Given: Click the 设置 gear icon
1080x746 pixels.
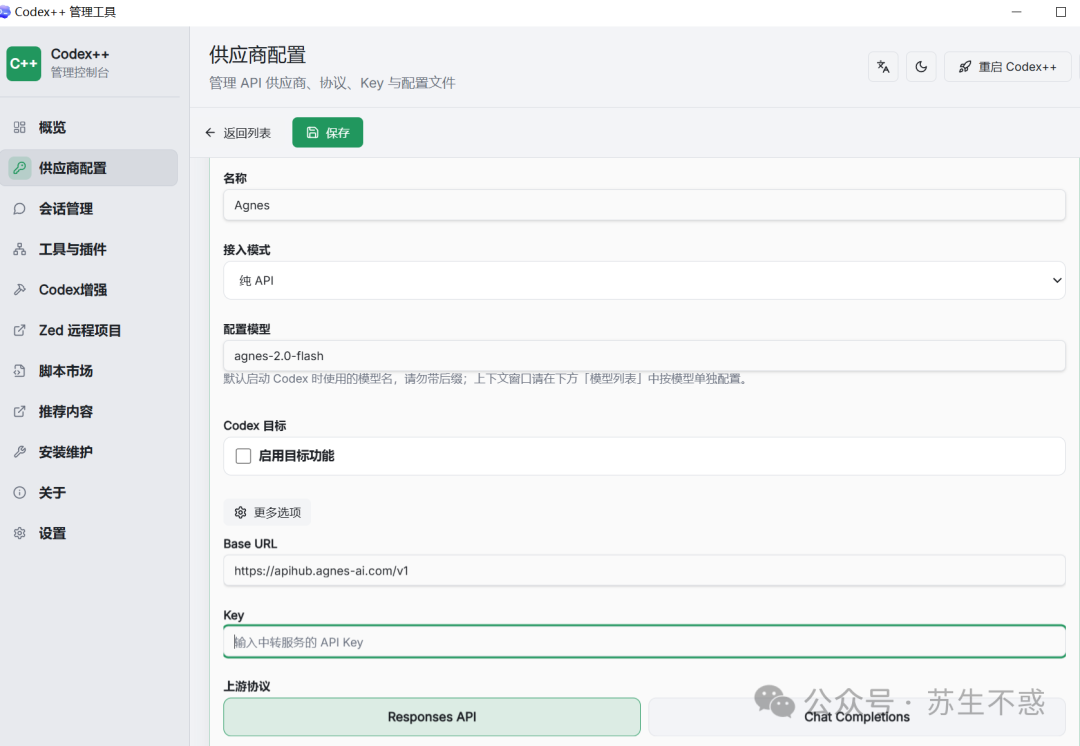Looking at the screenshot, I should (19, 534).
